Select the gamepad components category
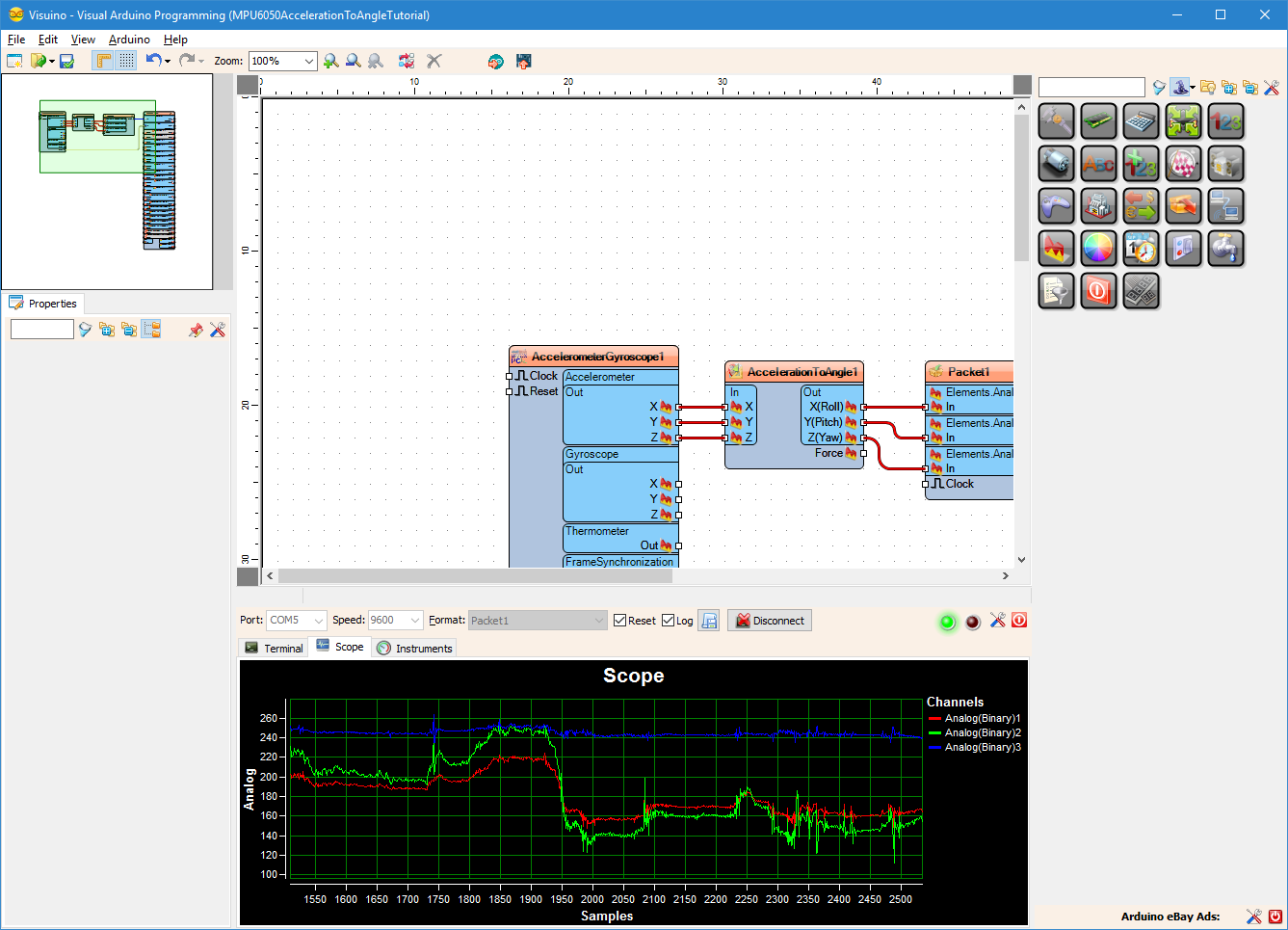Screen dimensions: 1288x930 [1056, 205]
